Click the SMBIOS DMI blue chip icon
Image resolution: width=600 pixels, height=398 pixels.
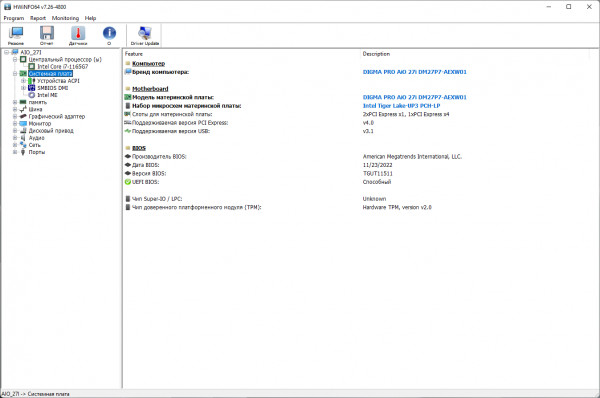pos(32,88)
